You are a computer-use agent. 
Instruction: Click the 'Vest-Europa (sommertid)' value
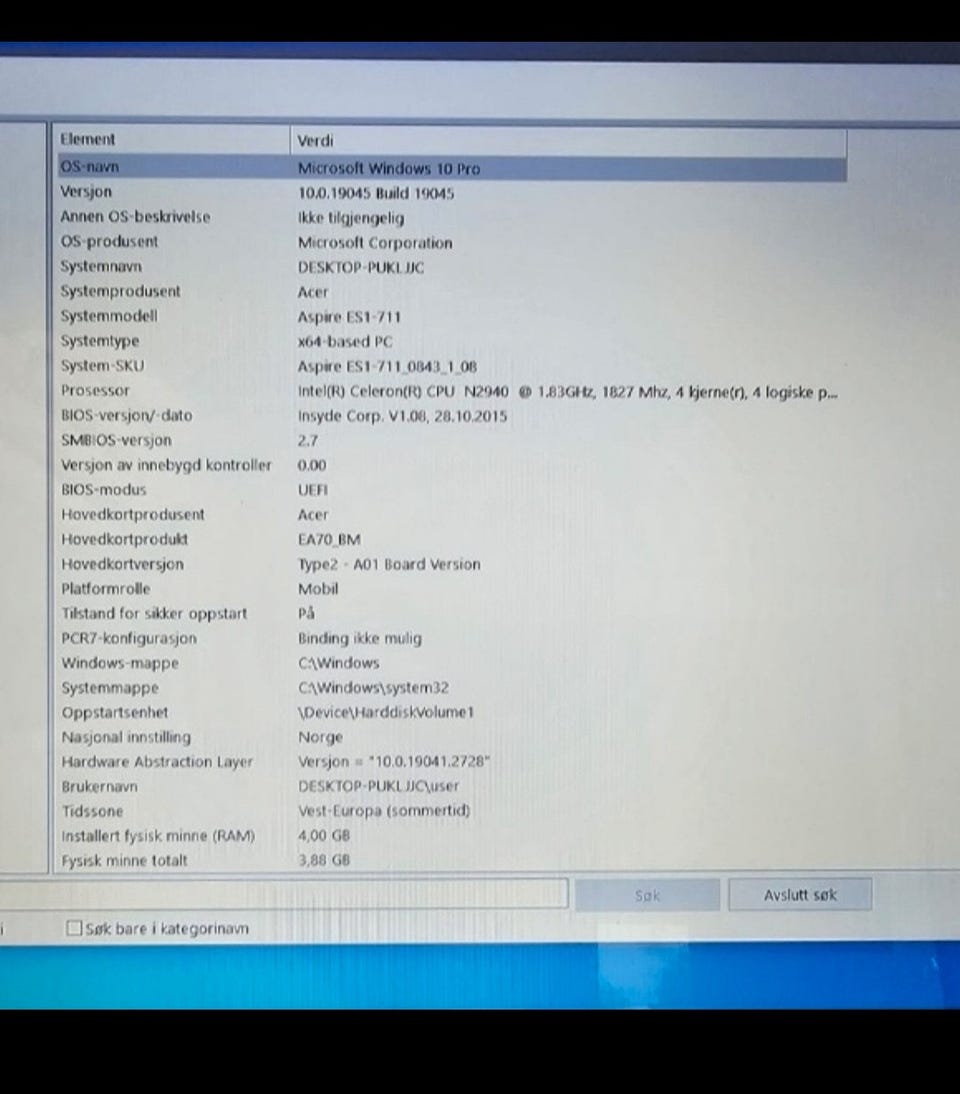pyautogui.click(x=384, y=811)
